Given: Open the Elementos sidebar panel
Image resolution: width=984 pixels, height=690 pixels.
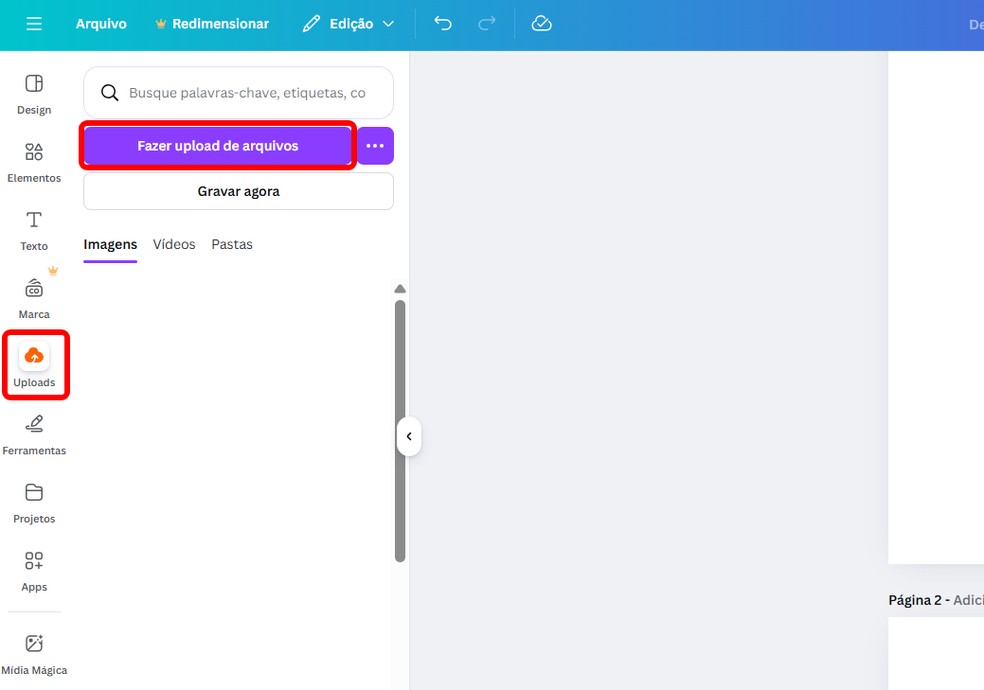Looking at the screenshot, I should [34, 163].
